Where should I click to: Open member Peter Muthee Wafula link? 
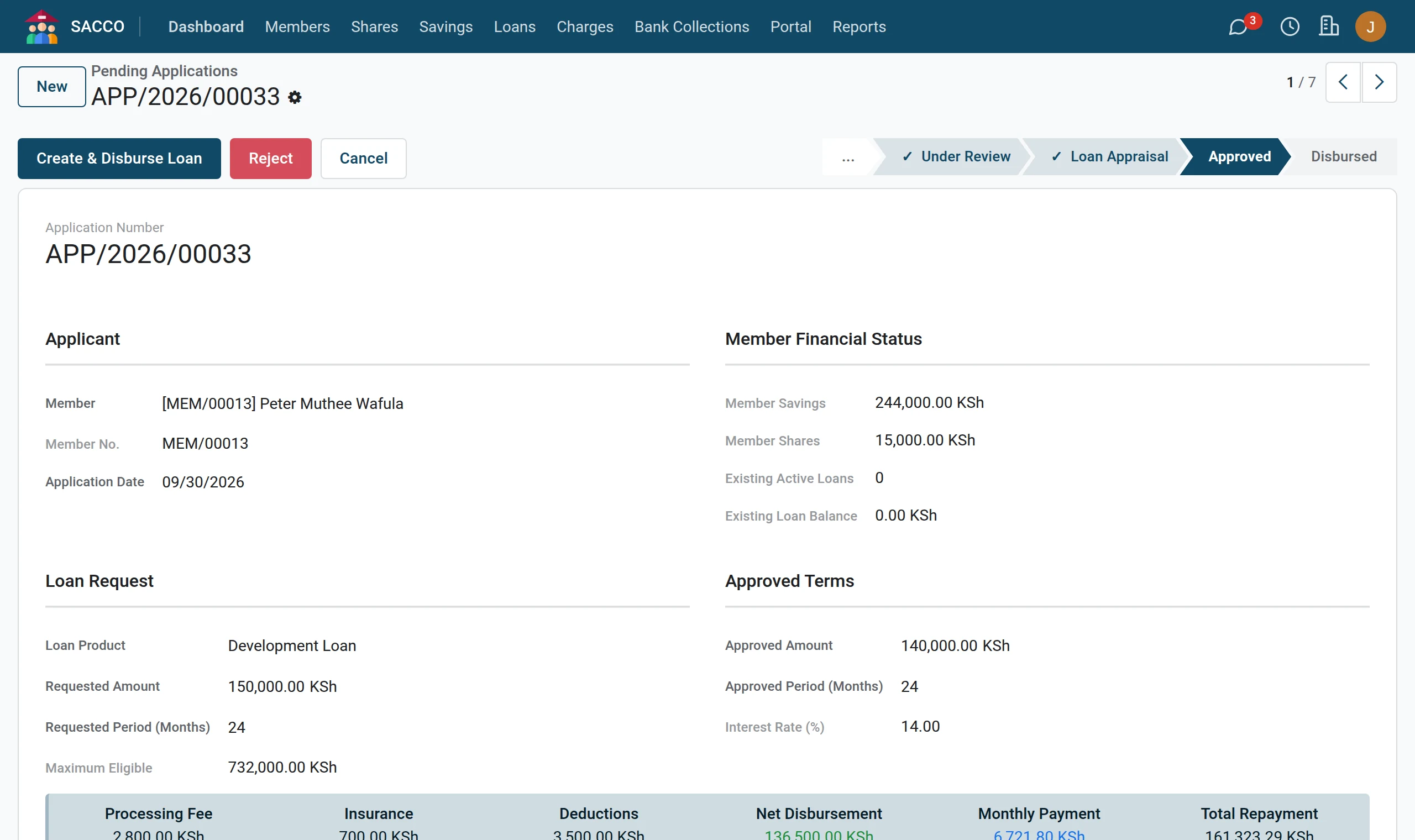tap(282, 403)
